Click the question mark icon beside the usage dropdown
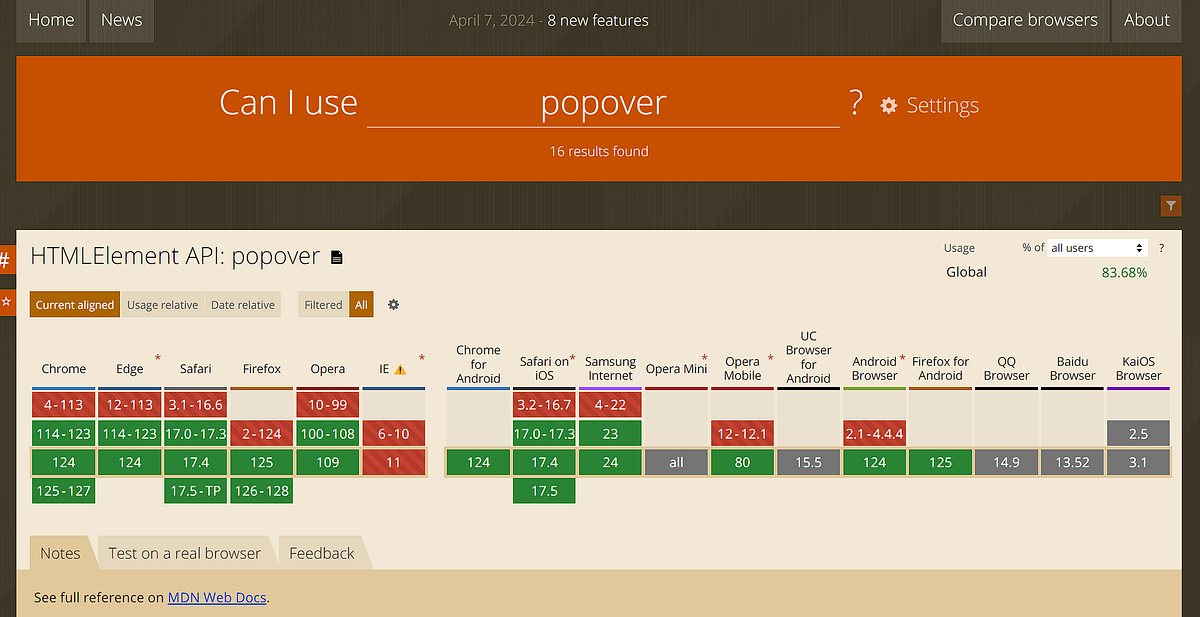 click(x=1161, y=247)
